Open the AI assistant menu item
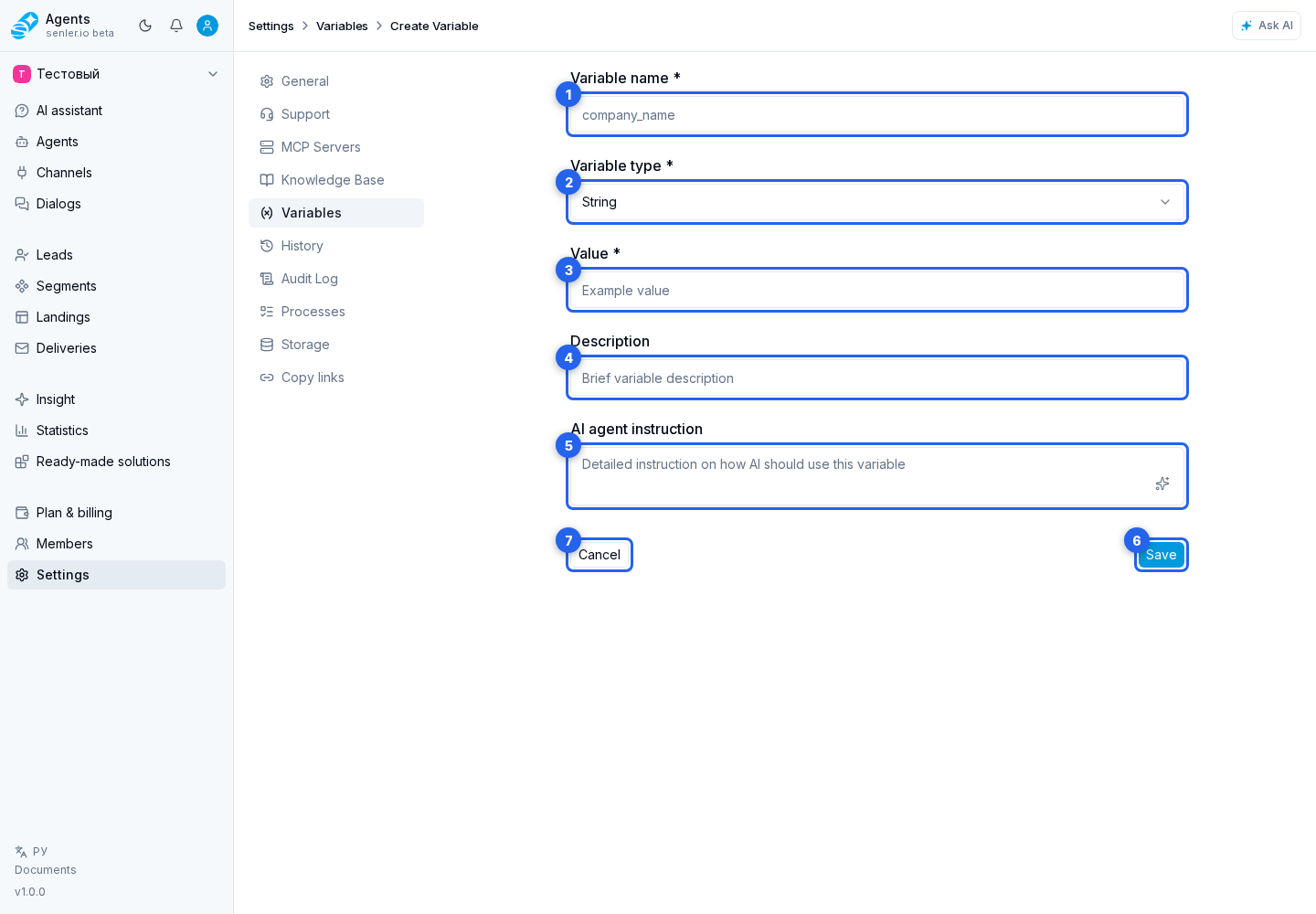 tap(116, 111)
